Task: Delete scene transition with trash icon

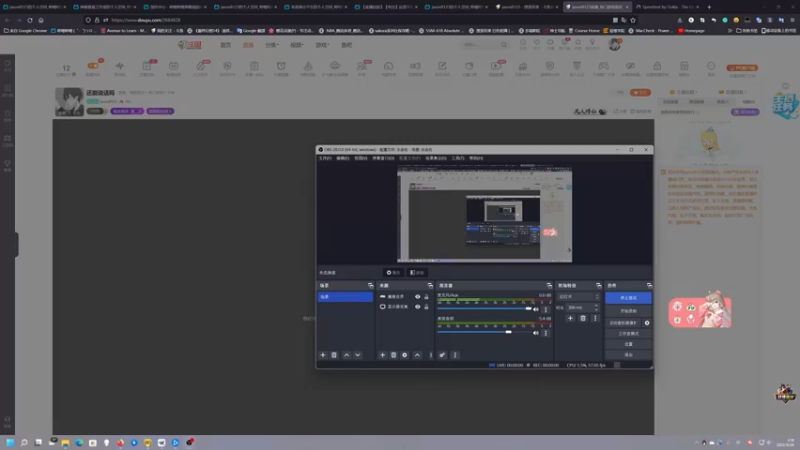Action: (583, 318)
